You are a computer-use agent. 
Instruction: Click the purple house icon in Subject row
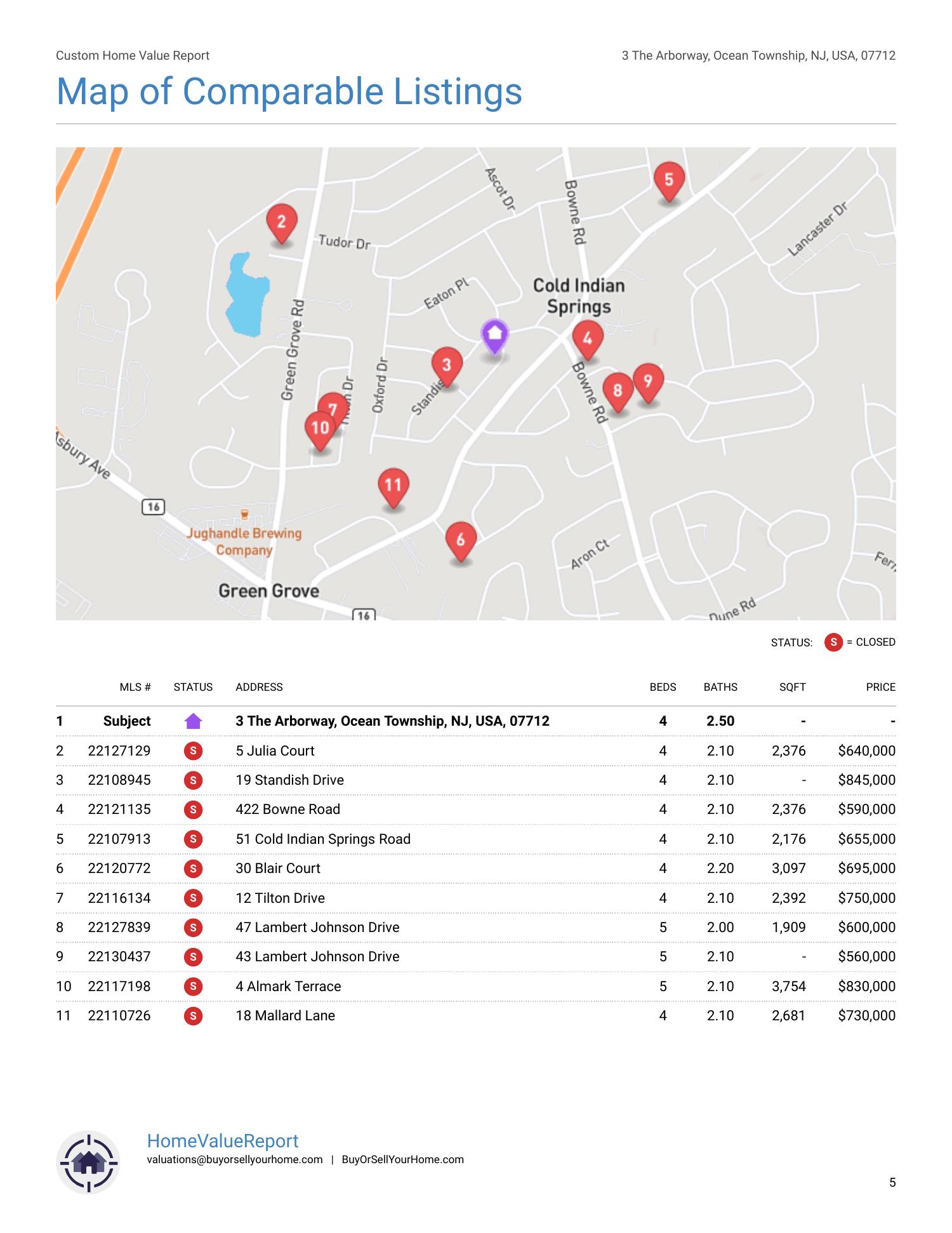(193, 721)
